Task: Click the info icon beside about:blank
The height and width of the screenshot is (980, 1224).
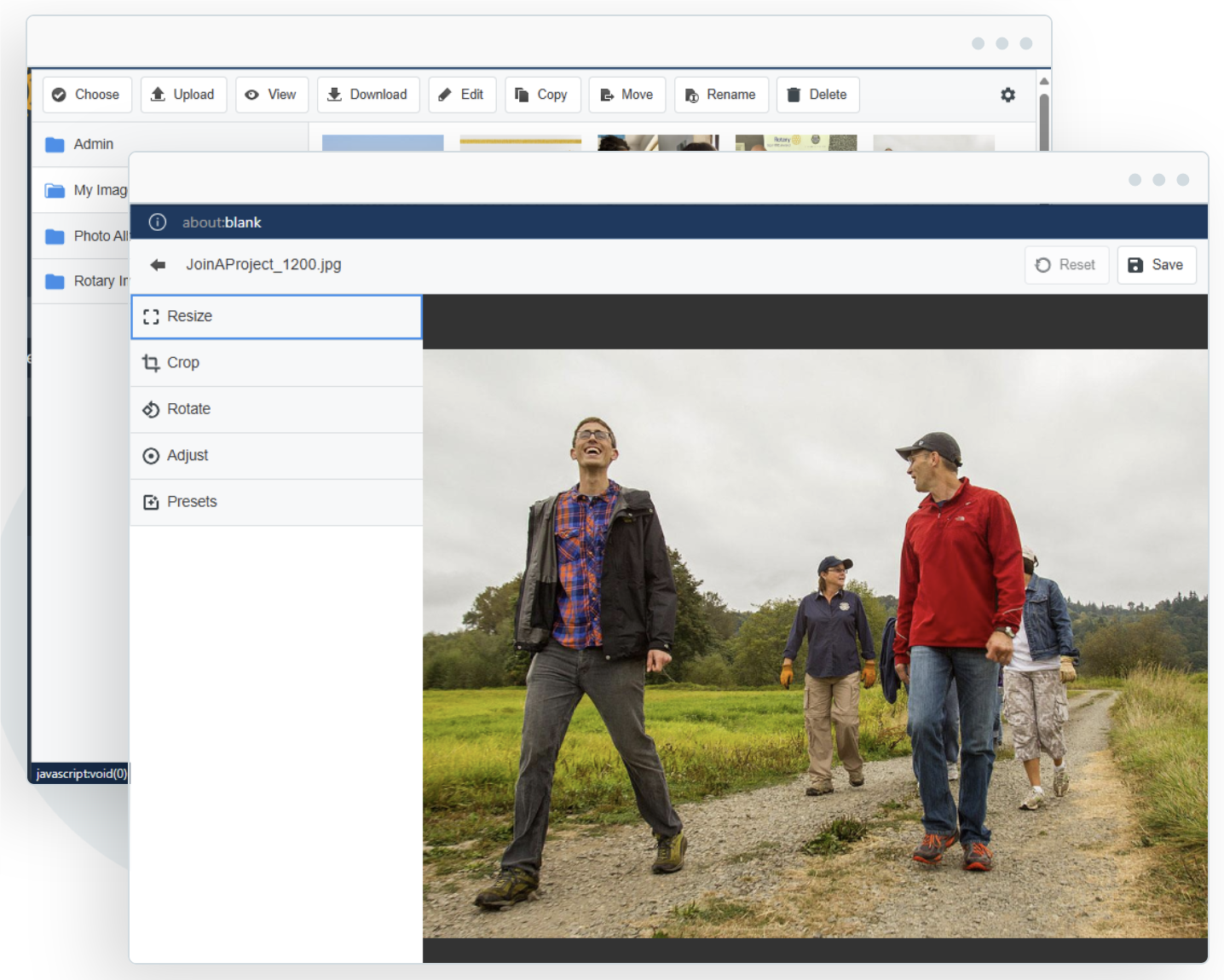Action: tap(158, 222)
